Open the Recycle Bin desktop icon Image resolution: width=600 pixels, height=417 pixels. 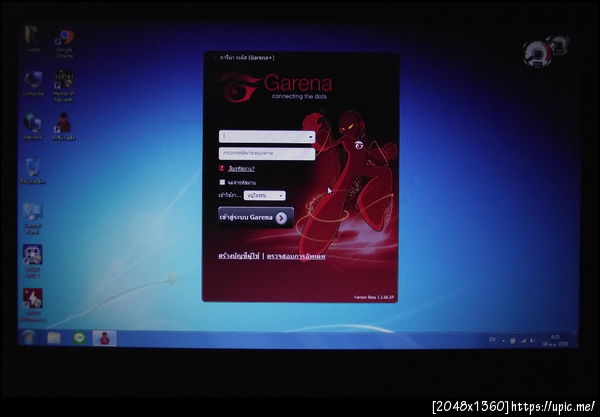tap(33, 171)
